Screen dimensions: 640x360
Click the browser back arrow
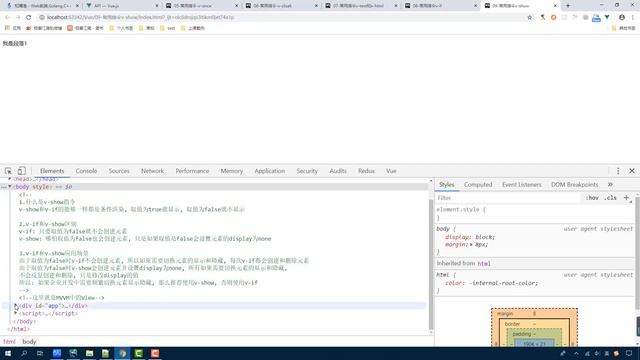click(x=7, y=17)
